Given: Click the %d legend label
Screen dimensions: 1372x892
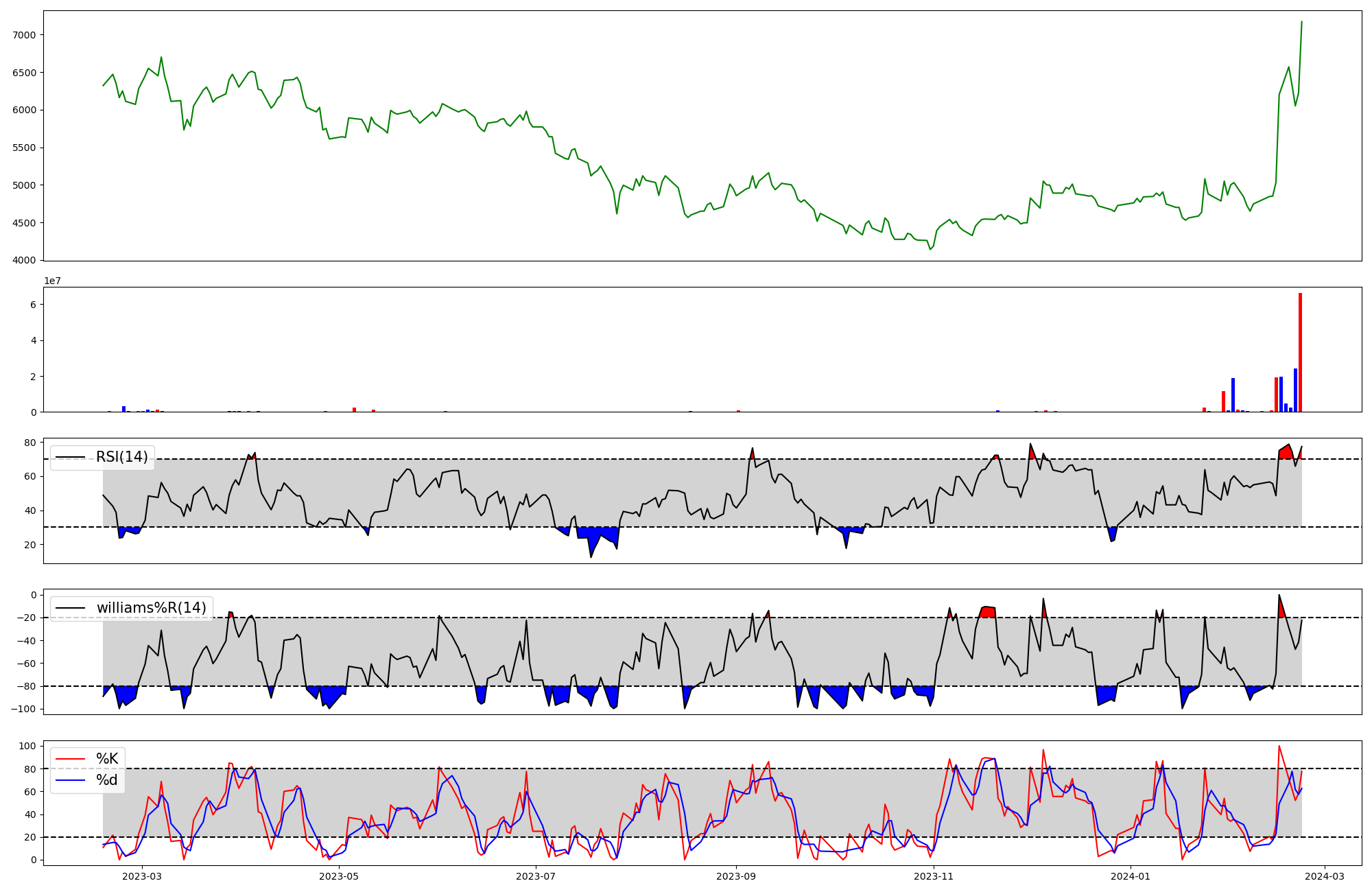Looking at the screenshot, I should click(107, 780).
